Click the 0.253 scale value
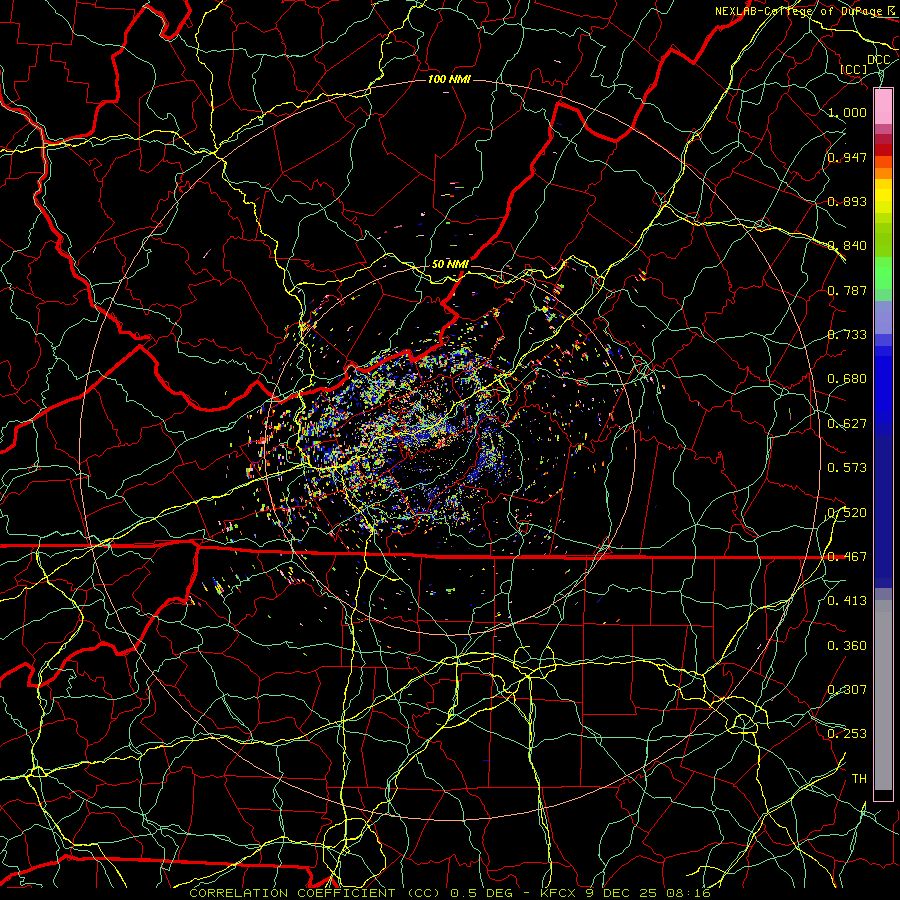 point(847,734)
